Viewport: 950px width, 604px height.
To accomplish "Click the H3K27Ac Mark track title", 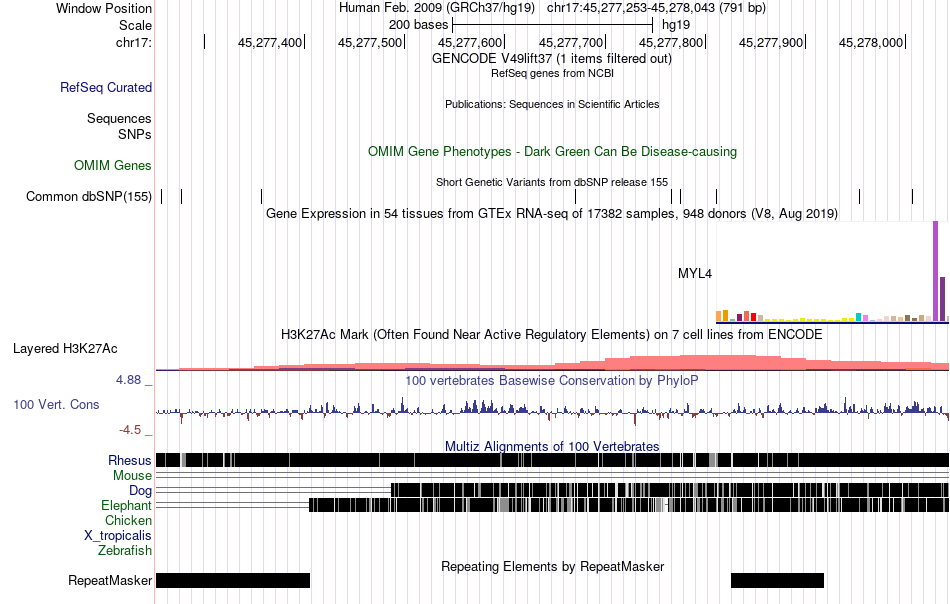I will [x=552, y=334].
